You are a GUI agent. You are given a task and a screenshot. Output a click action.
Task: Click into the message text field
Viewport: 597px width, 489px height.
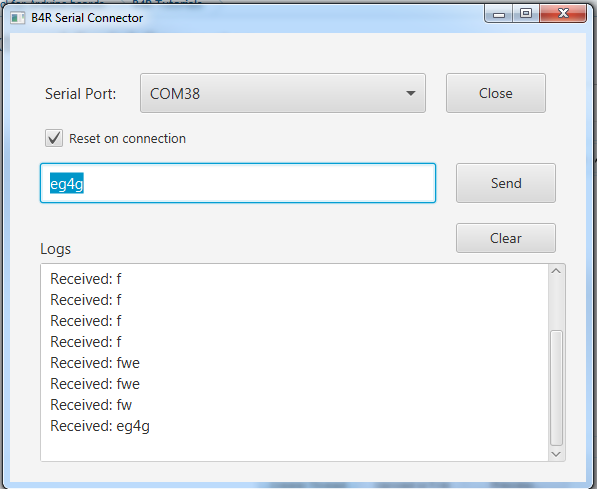(238, 183)
